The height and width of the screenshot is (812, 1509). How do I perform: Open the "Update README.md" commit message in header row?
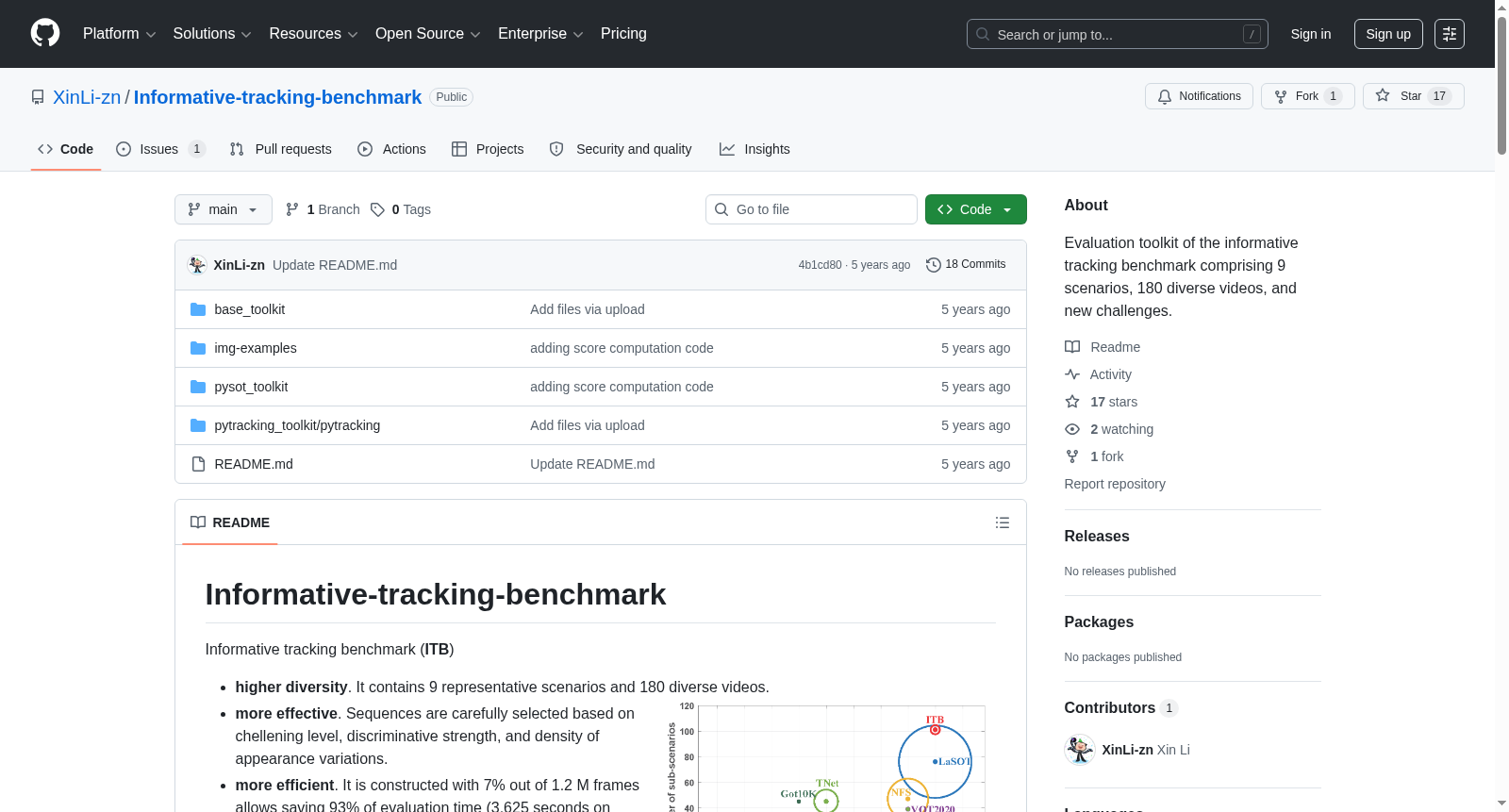pos(335,265)
